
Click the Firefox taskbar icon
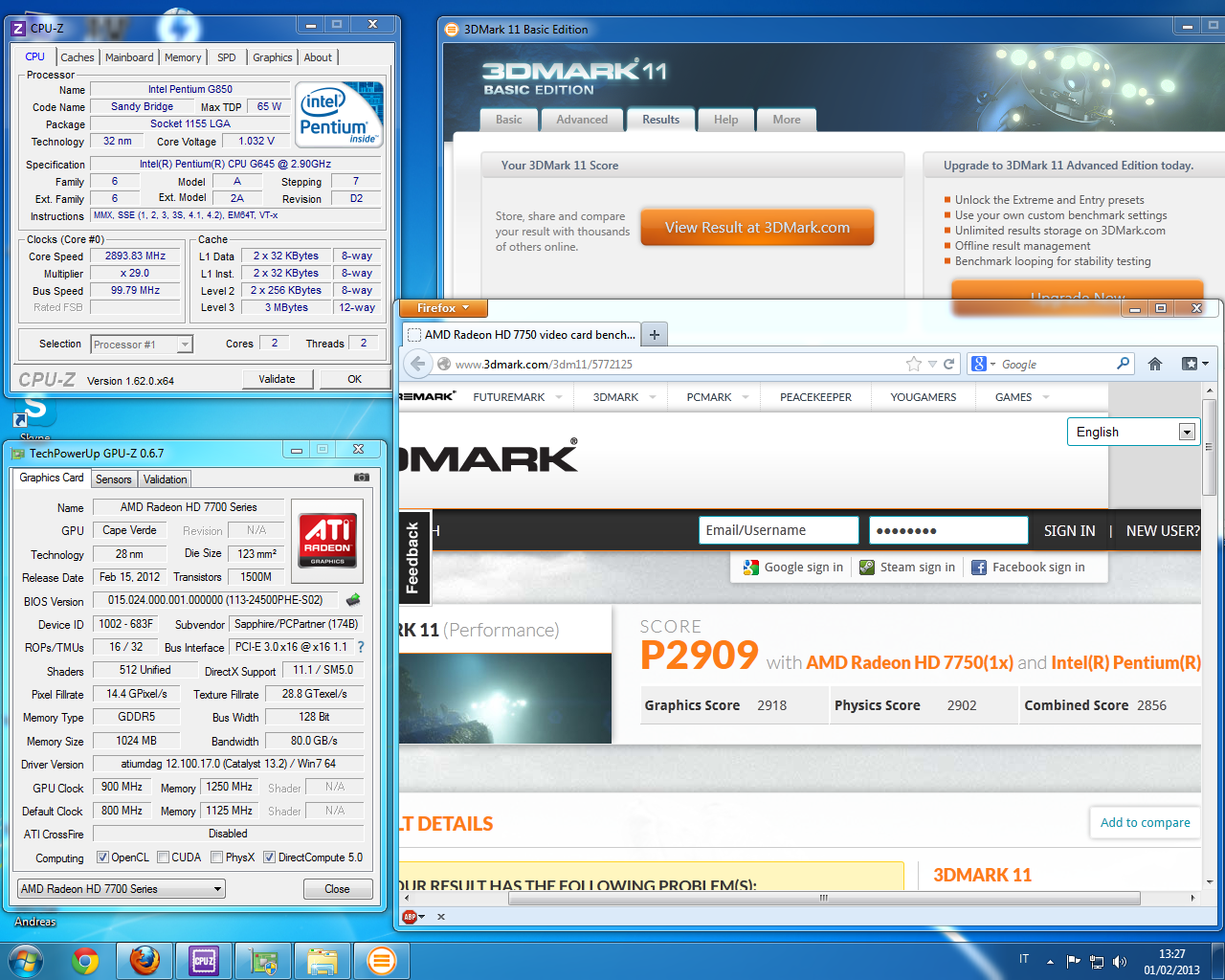pyautogui.click(x=145, y=960)
